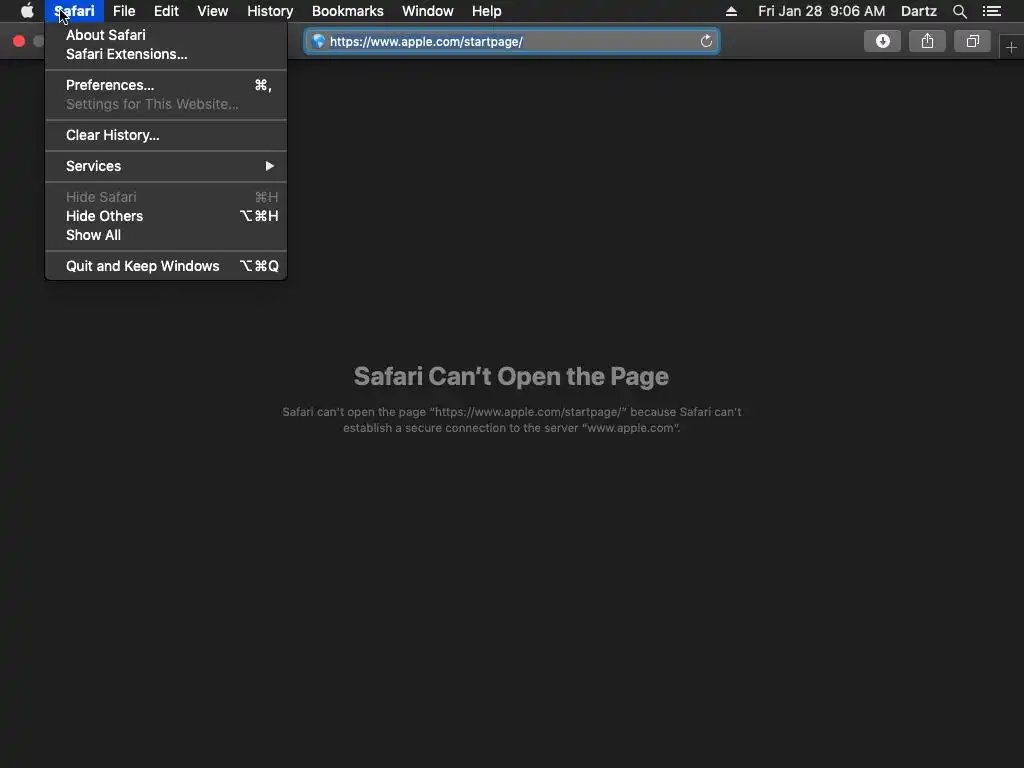Select About Safari
The image size is (1024, 768).
[x=166, y=35]
